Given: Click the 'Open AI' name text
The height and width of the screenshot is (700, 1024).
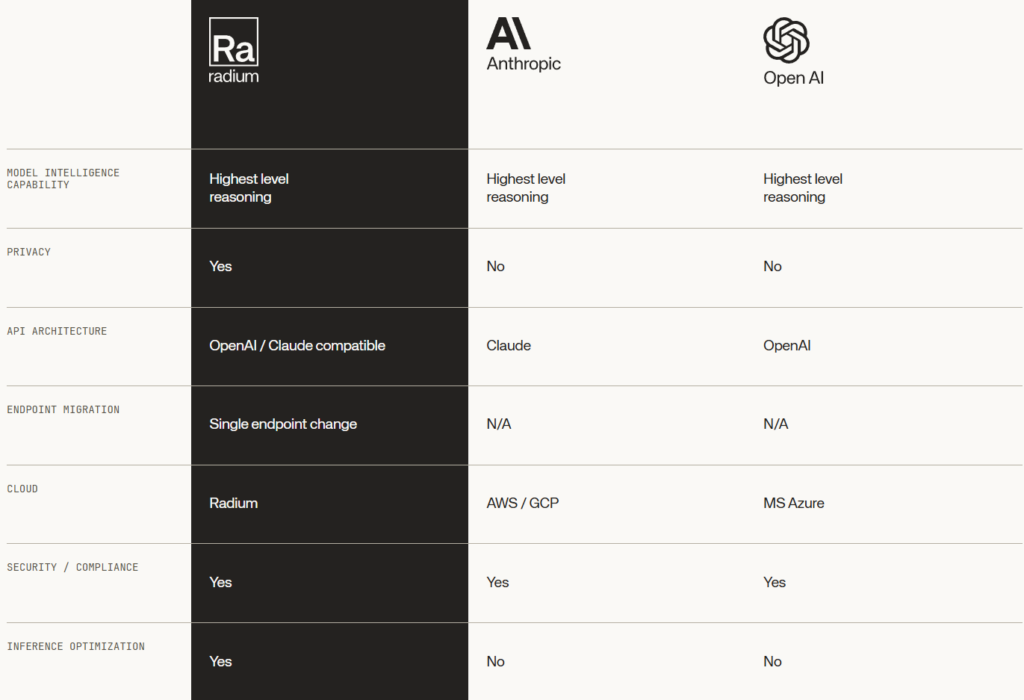Looking at the screenshot, I should pyautogui.click(x=793, y=78).
